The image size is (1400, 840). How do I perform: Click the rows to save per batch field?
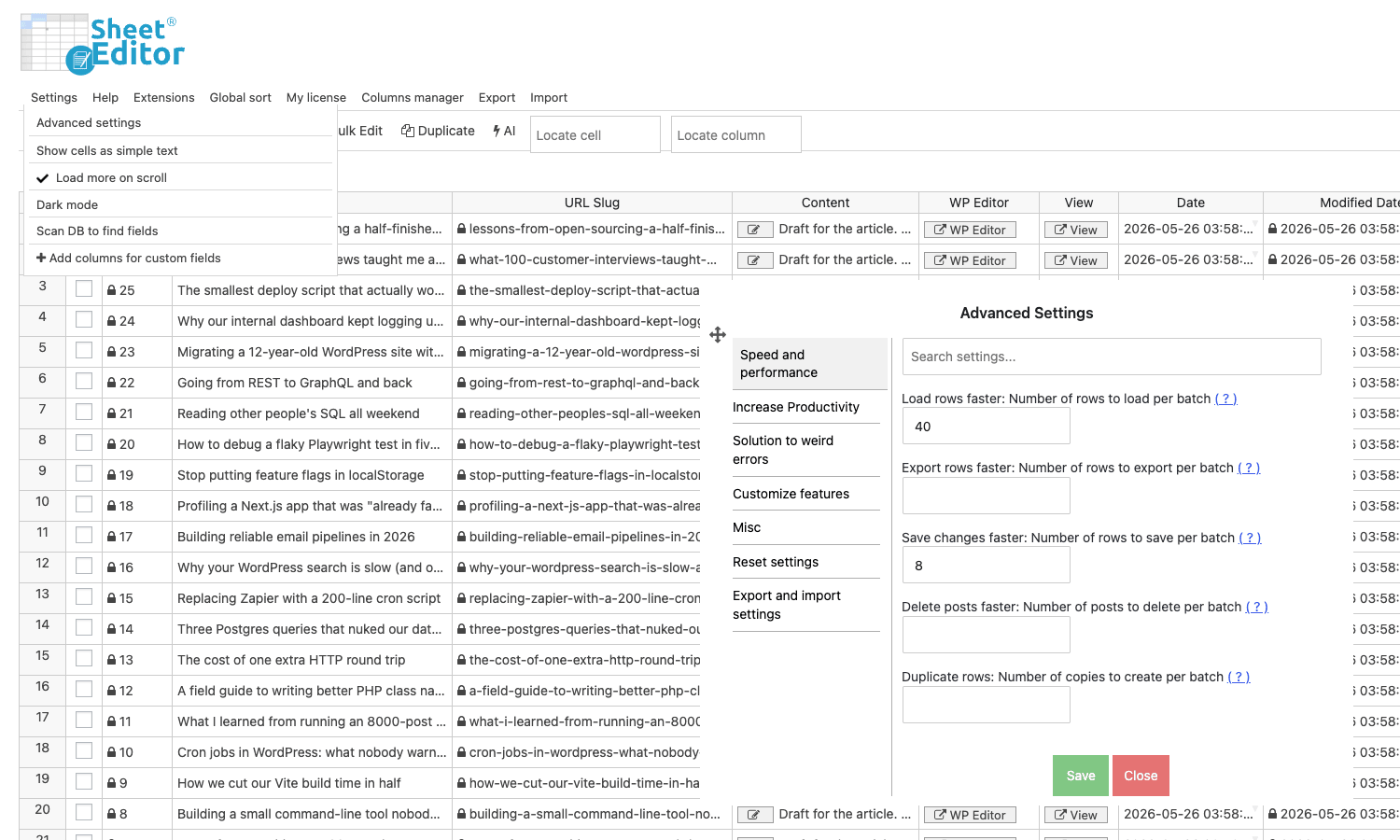coord(987,566)
